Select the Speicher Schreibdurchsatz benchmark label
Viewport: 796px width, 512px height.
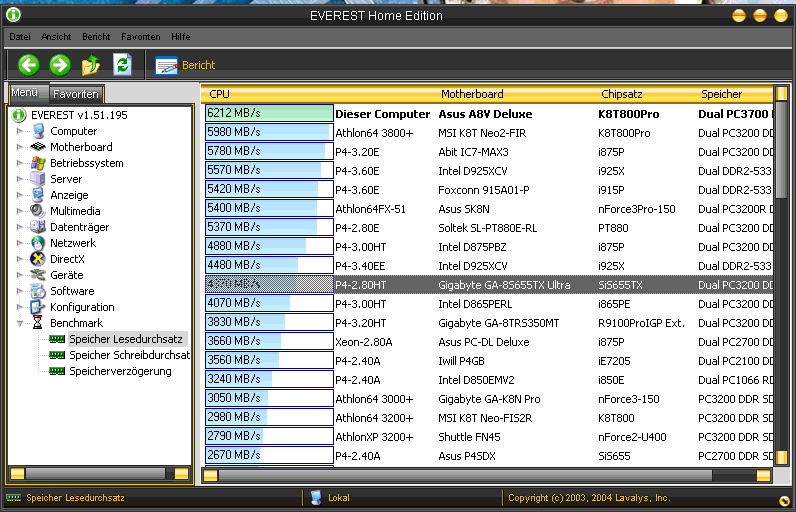tap(129, 355)
